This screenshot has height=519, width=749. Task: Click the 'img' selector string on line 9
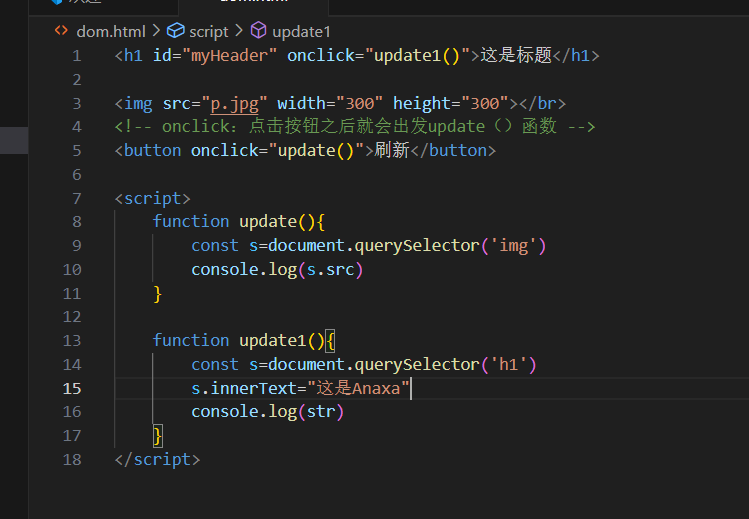tap(513, 246)
